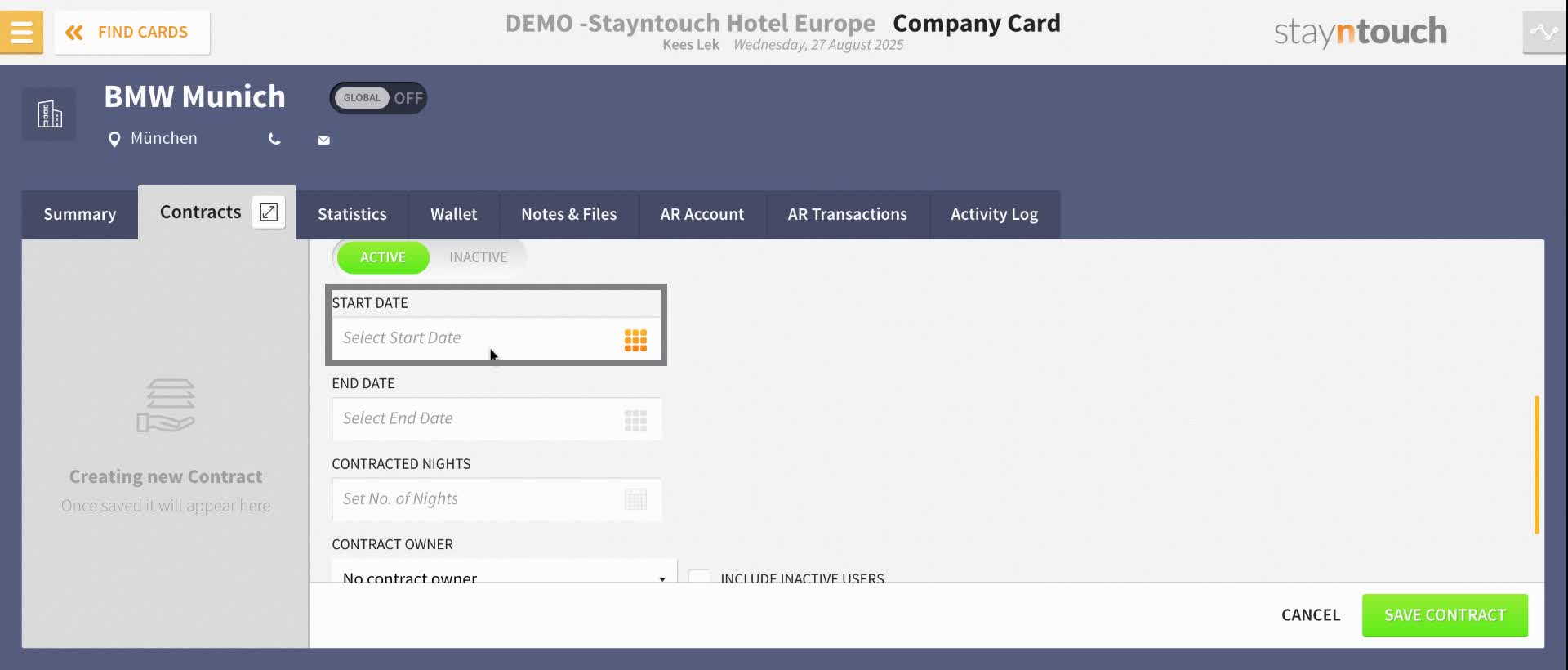Viewport: 1568px width, 670px height.
Task: Open the hamburger main menu
Action: pos(21,33)
